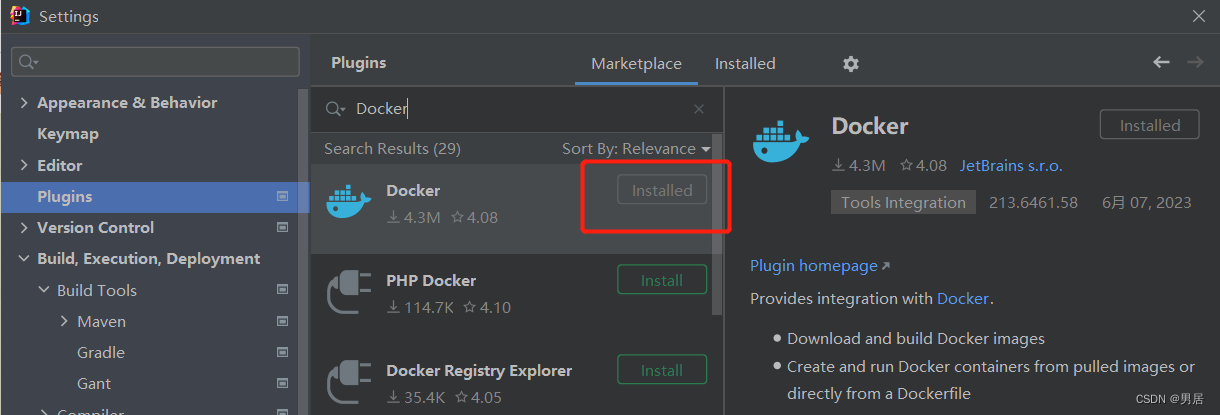Click the PHP Docker plug icon
The image size is (1220, 415).
pos(349,291)
